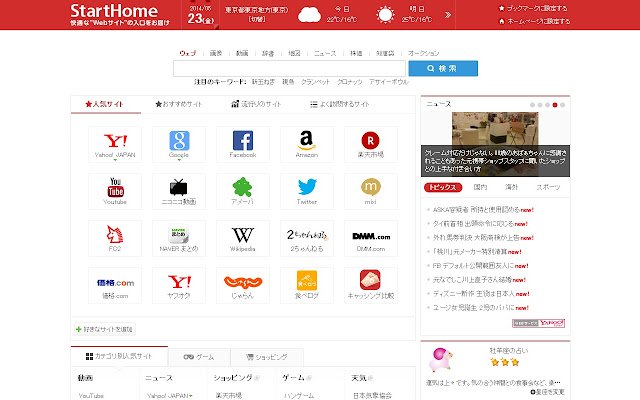The width and height of the screenshot is (640, 400).
Task: Click the add favorite site button
Action: pyautogui.click(x=104, y=329)
